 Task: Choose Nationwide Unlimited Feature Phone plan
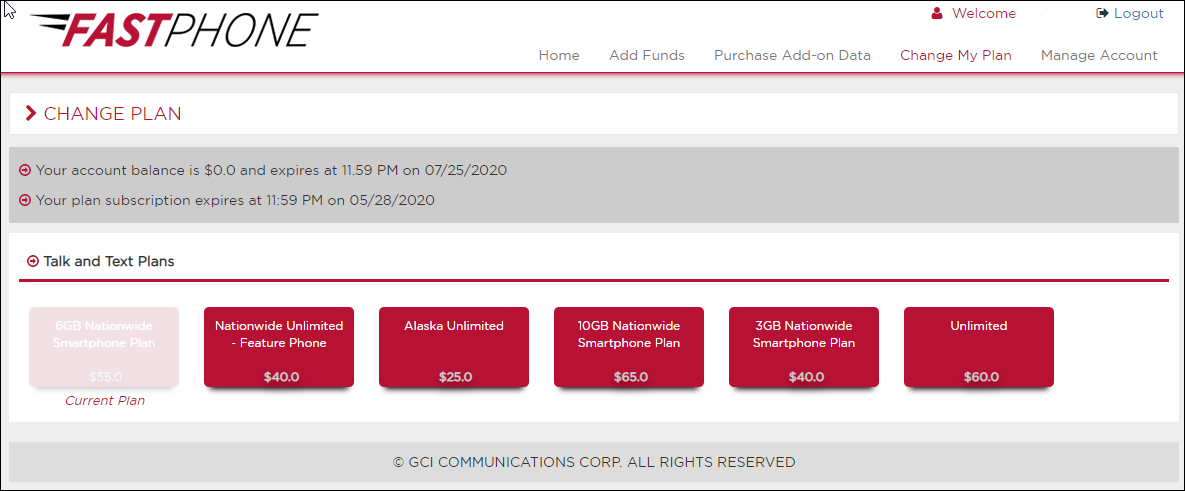pos(279,347)
